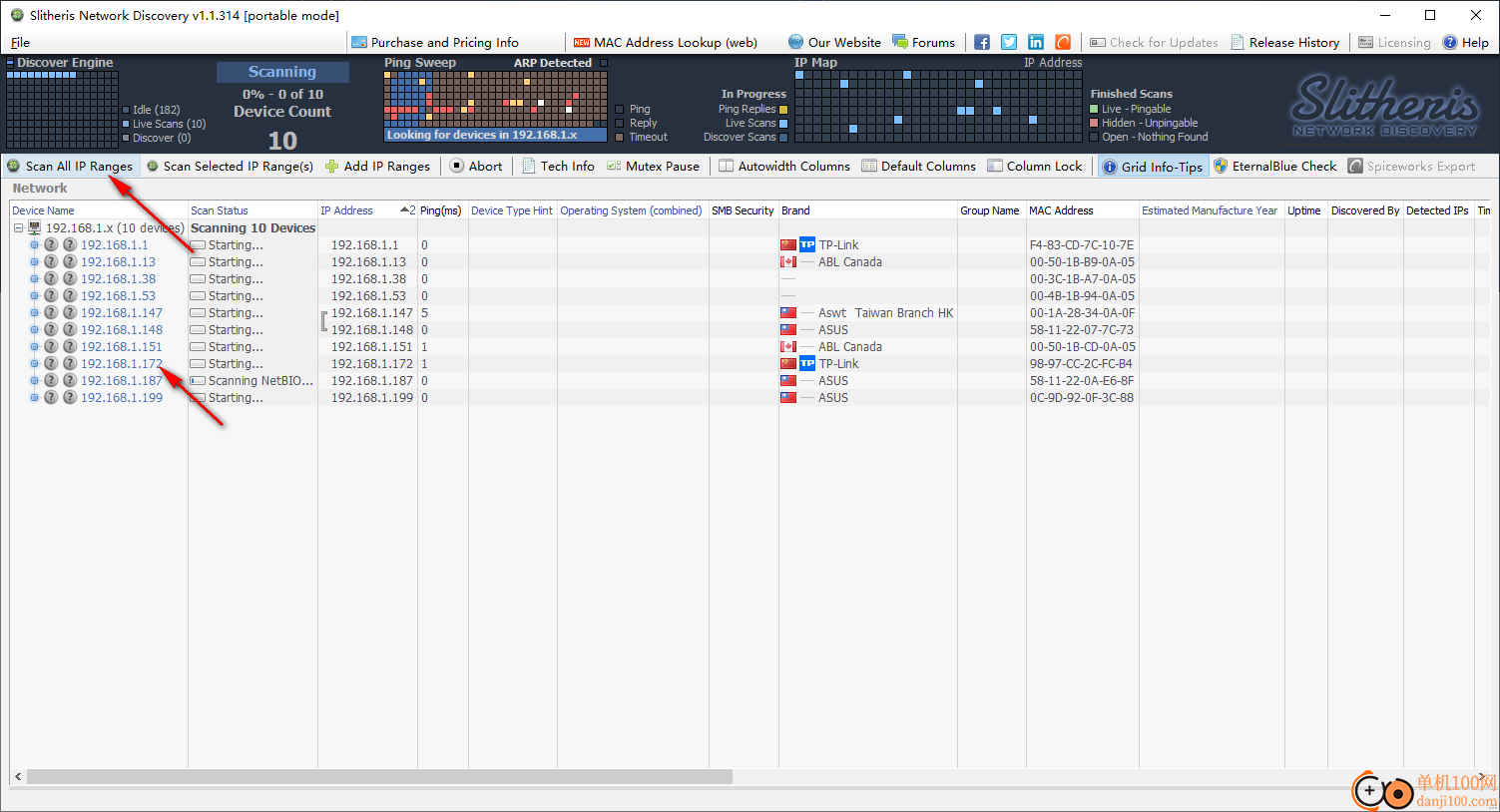This screenshot has height=812, width=1500.
Task: Select device 192.168.1.187 in tree
Action: point(121,381)
